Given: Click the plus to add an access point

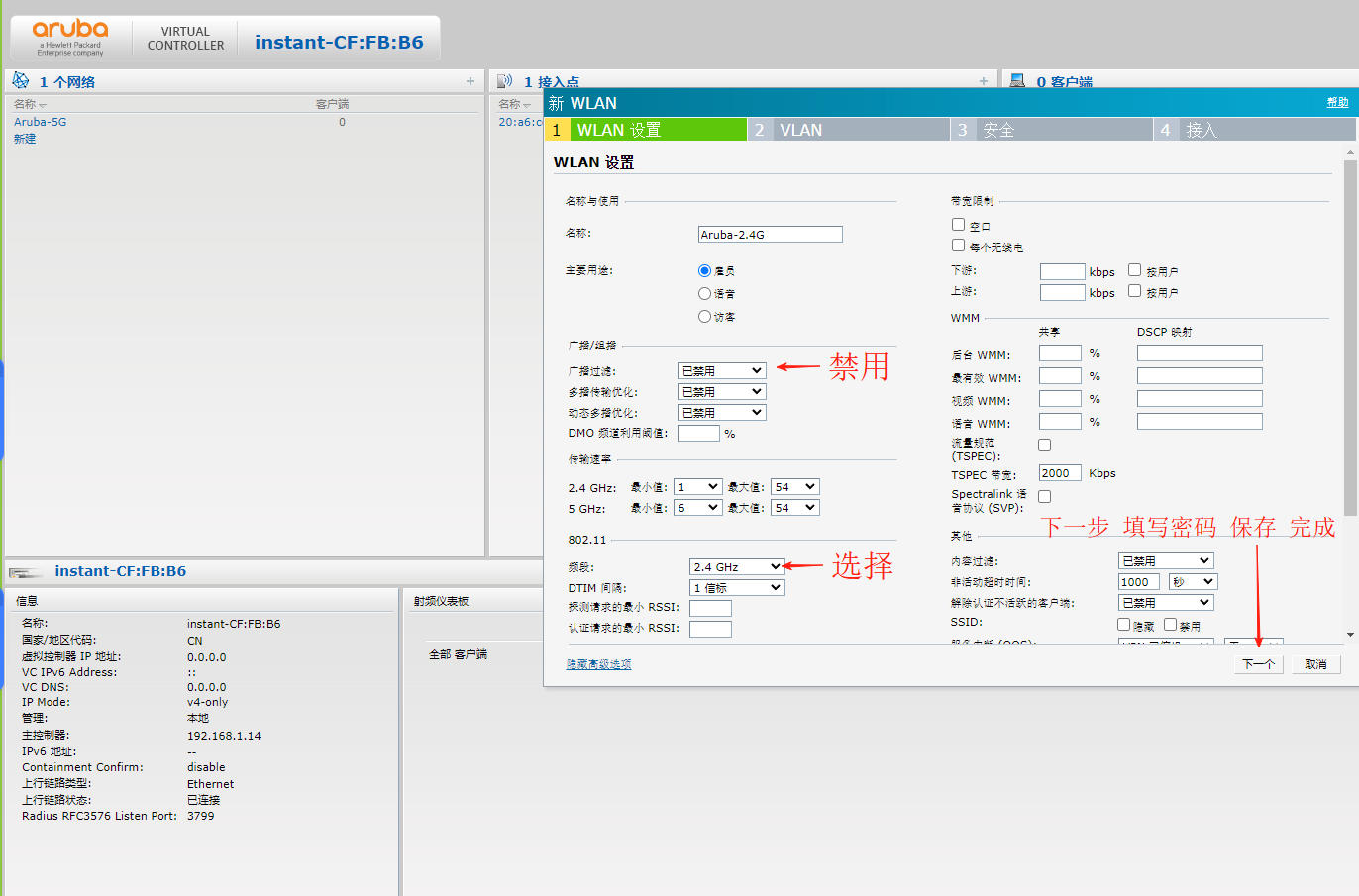Looking at the screenshot, I should [x=984, y=81].
